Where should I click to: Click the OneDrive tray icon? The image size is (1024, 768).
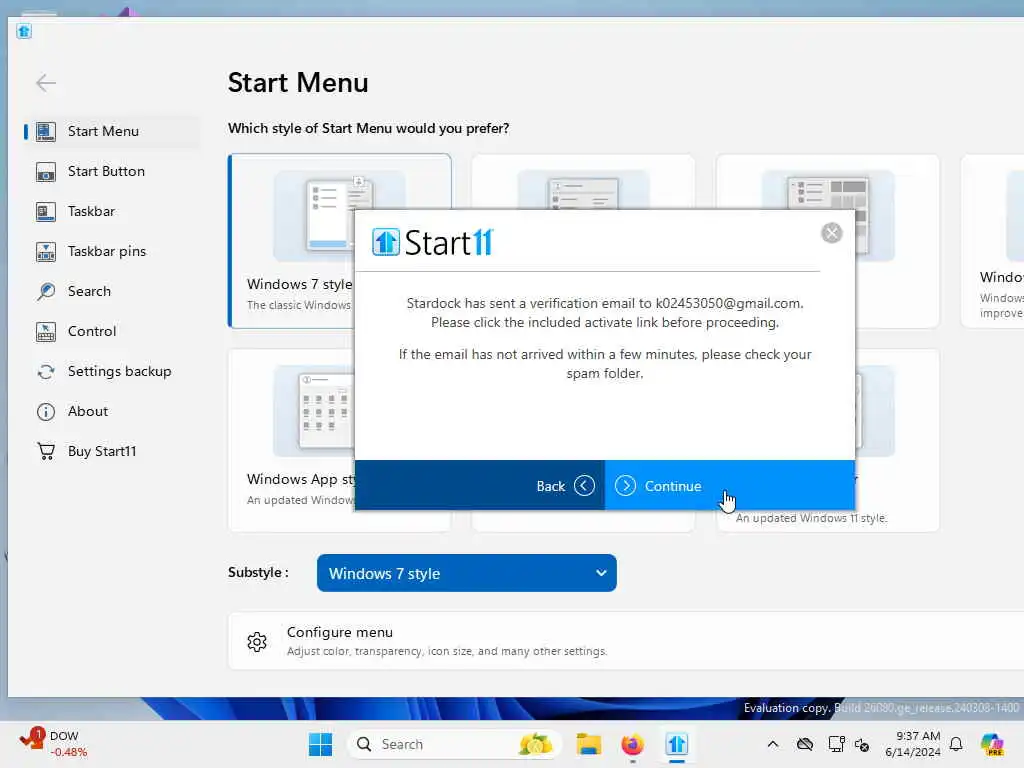[805, 744]
